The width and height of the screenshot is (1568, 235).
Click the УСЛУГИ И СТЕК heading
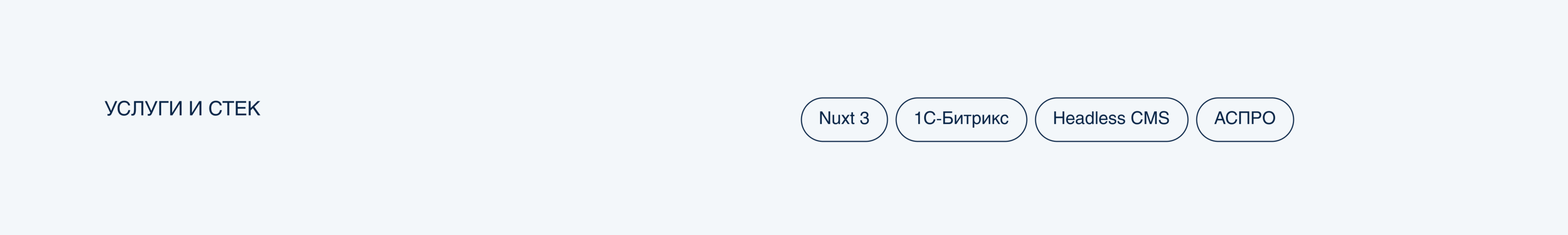pos(182,109)
